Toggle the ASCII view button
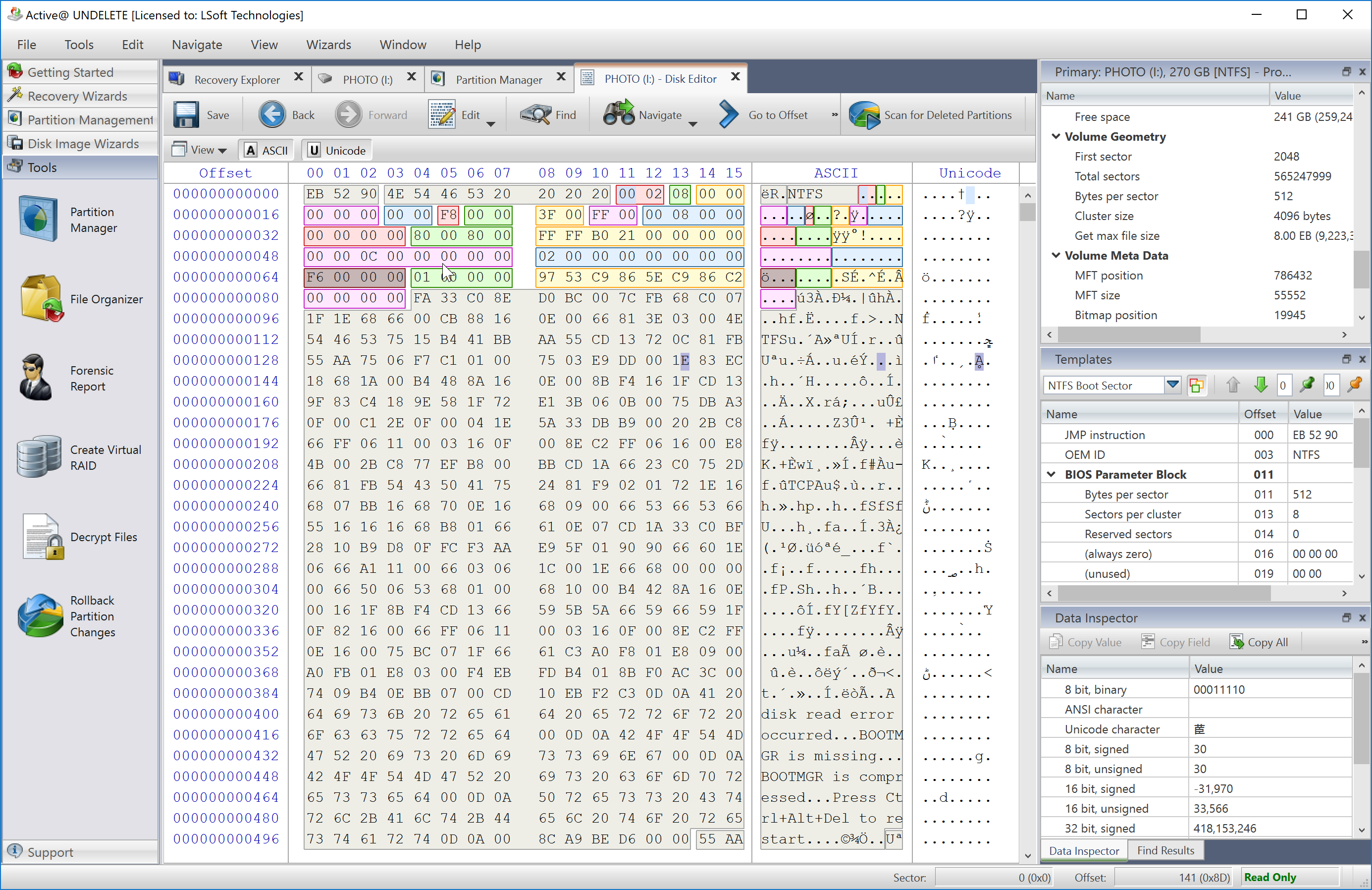Image resolution: width=1372 pixels, height=890 pixels. 265,150
